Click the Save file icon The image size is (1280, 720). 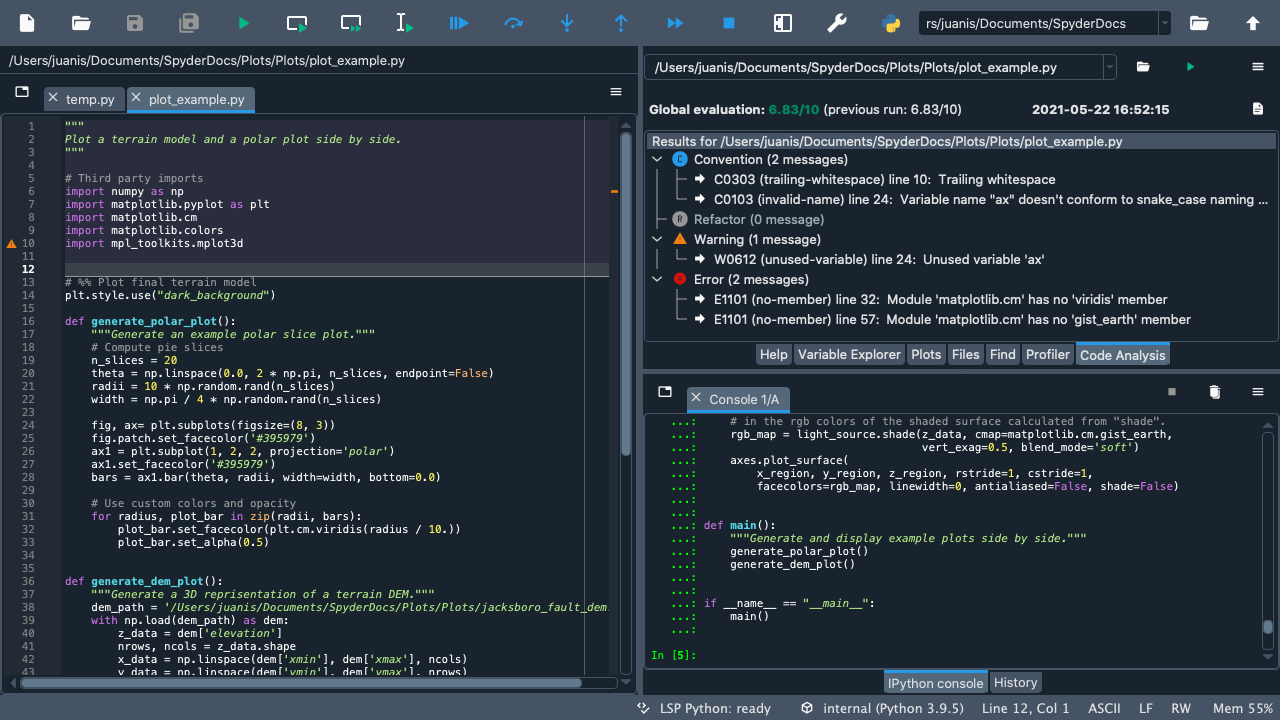pos(135,23)
